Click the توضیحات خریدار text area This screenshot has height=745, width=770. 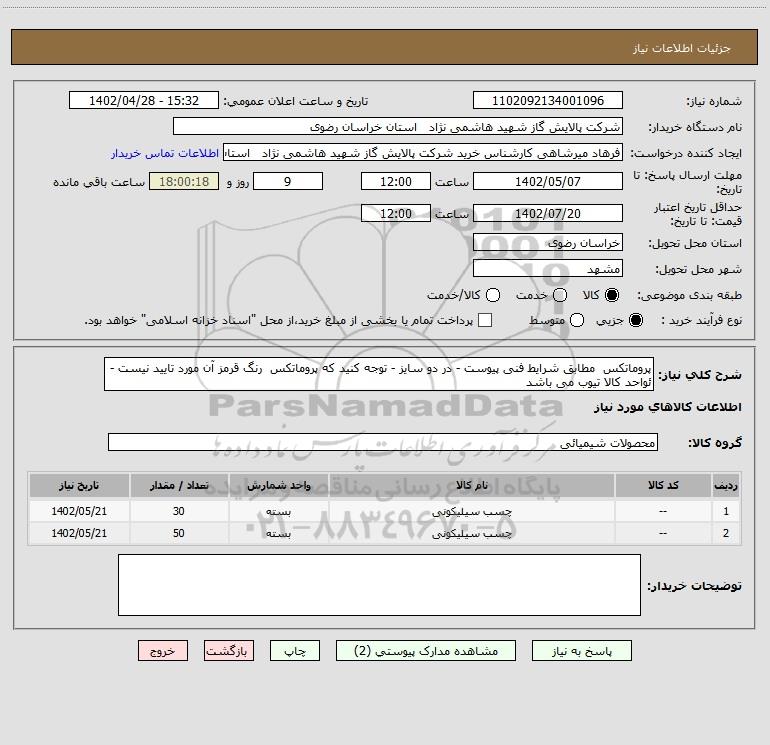coord(379,585)
